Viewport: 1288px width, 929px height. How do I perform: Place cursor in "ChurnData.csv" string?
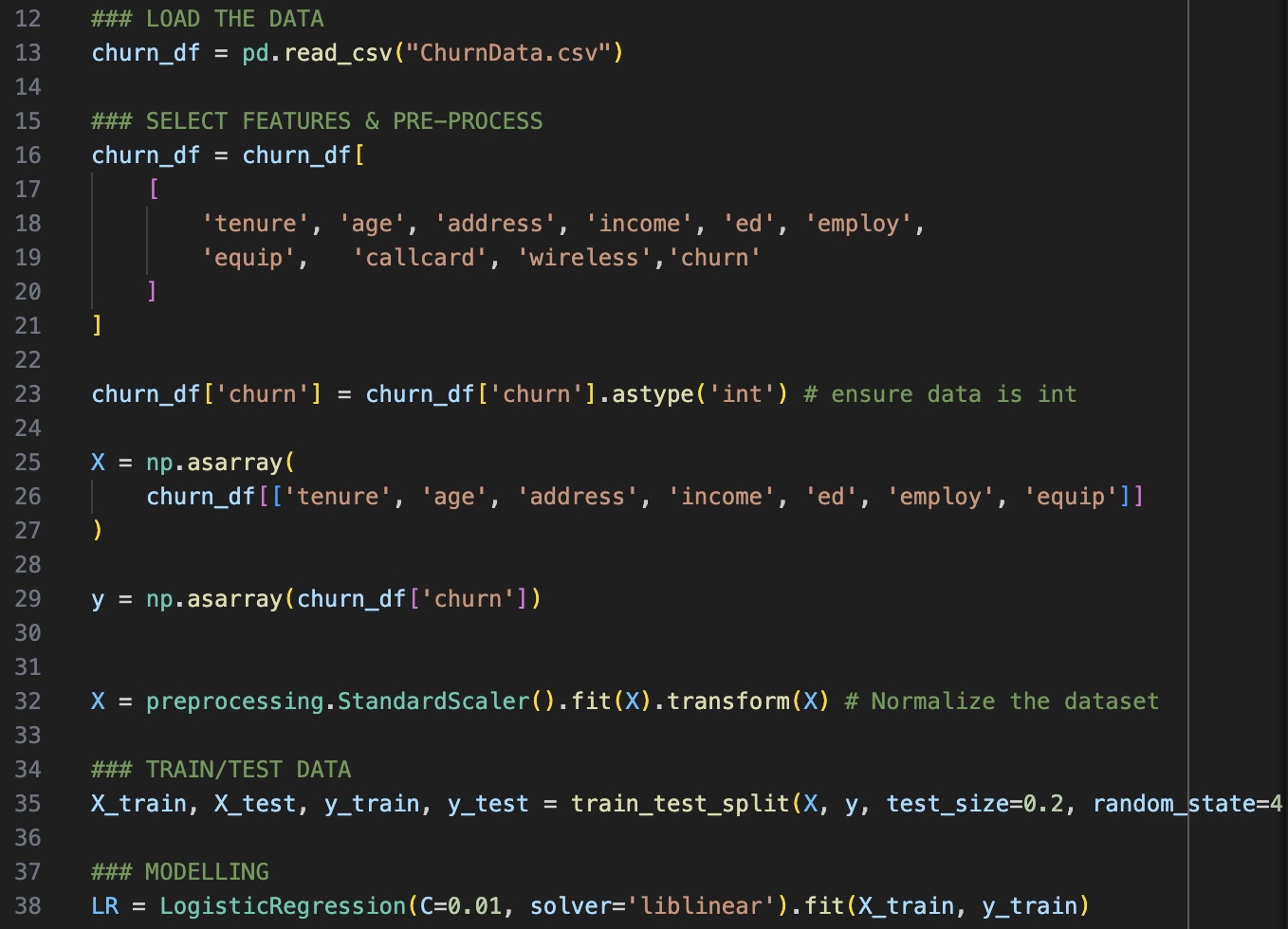coord(508,53)
